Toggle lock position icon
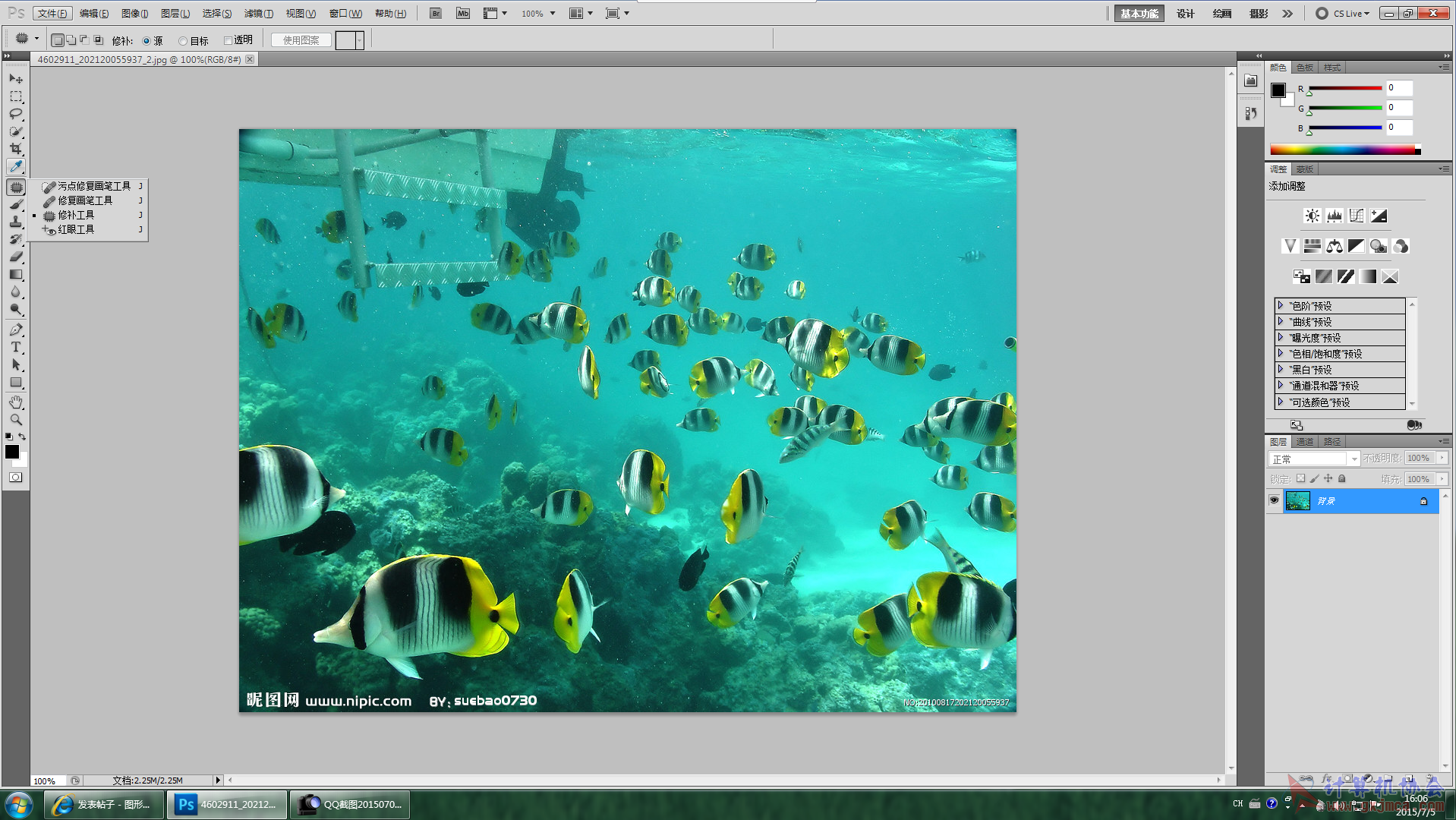Viewport: 1456px width, 820px height. point(1328,478)
